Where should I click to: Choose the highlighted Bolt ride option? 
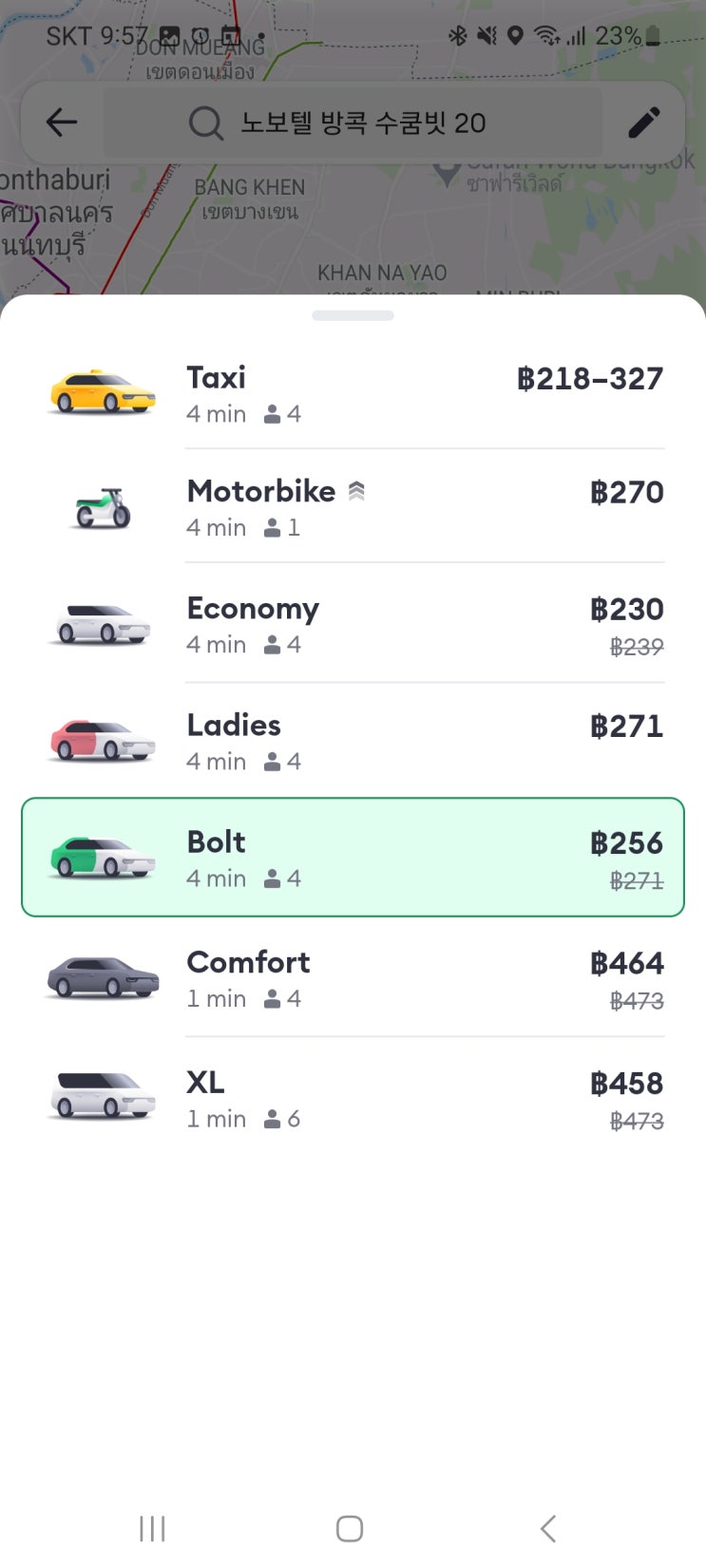(353, 858)
